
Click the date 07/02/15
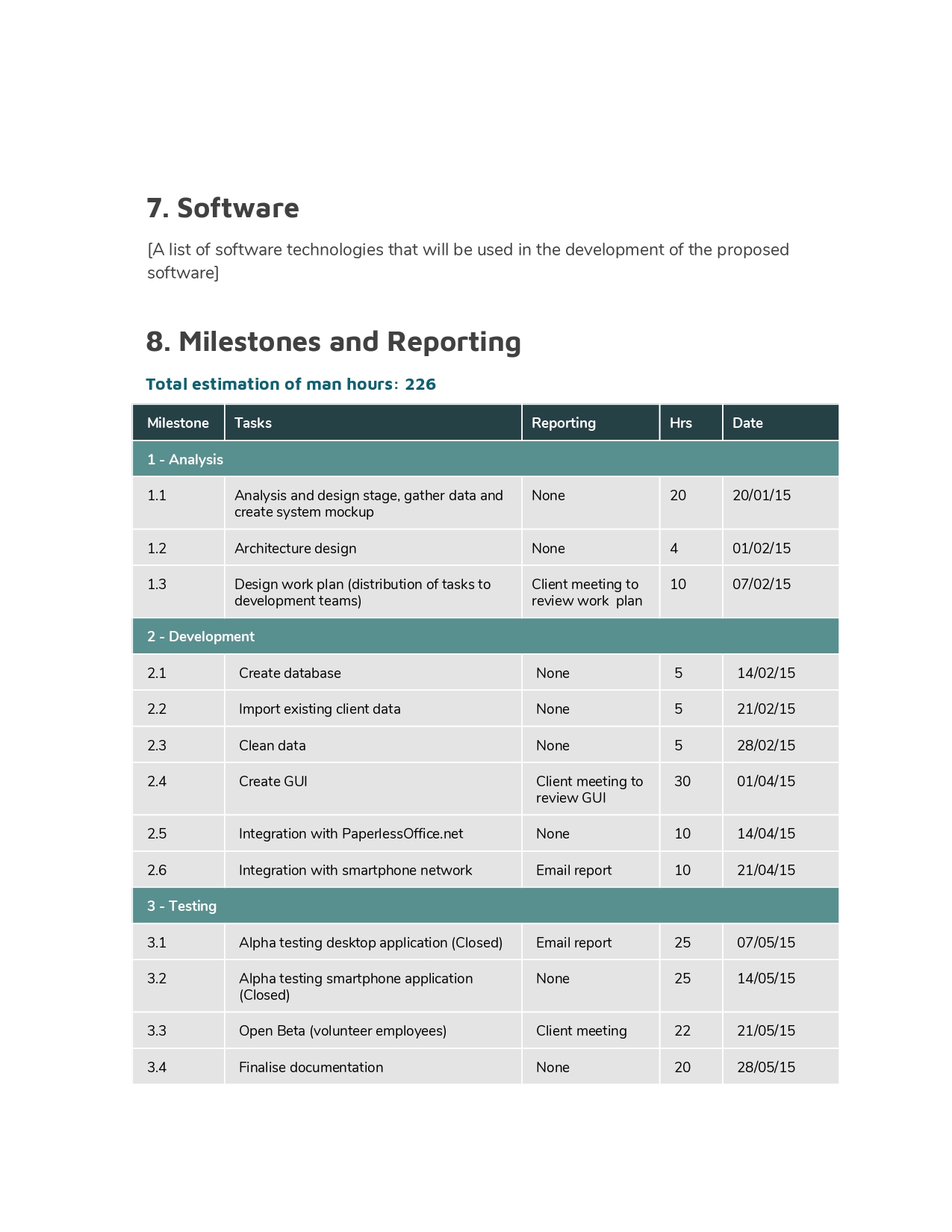[762, 584]
